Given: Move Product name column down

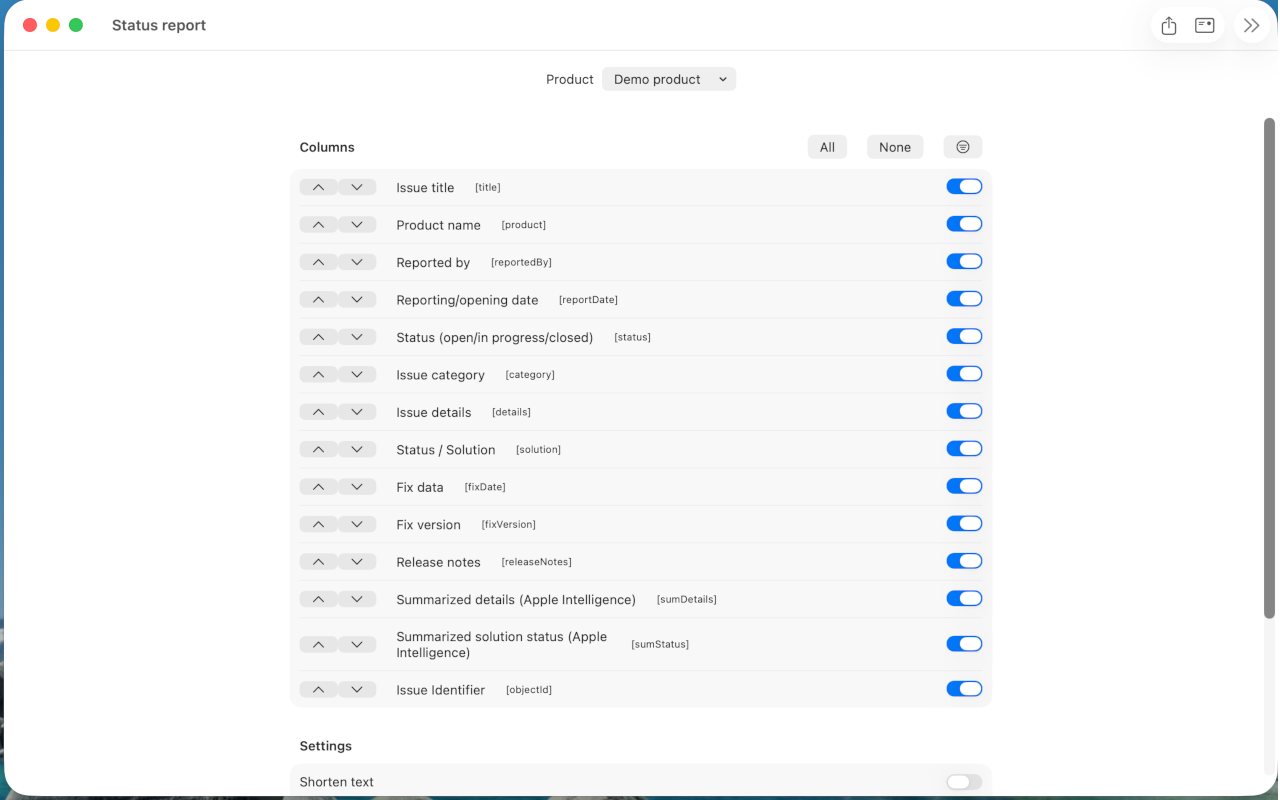Looking at the screenshot, I should click(x=357, y=224).
